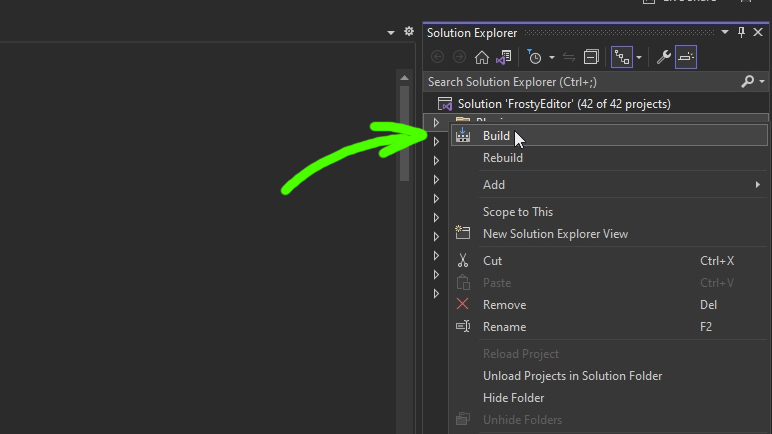Switch between solutions and folder views icon
Viewport: 772px width, 434px height.
click(503, 58)
